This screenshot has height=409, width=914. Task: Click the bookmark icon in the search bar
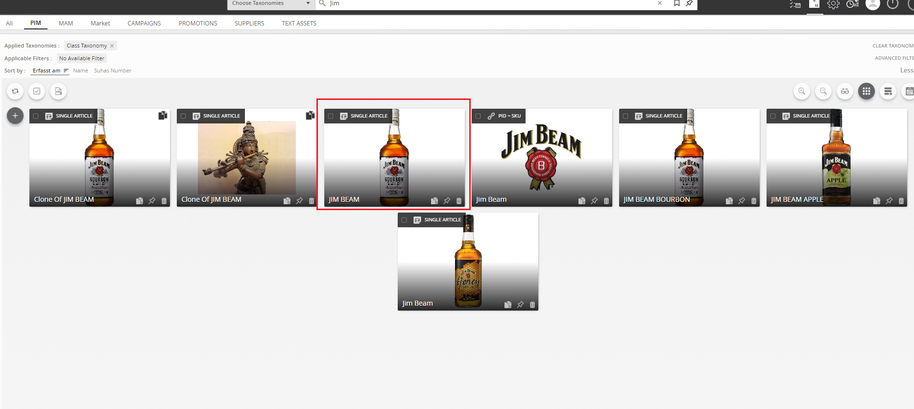(677, 3)
